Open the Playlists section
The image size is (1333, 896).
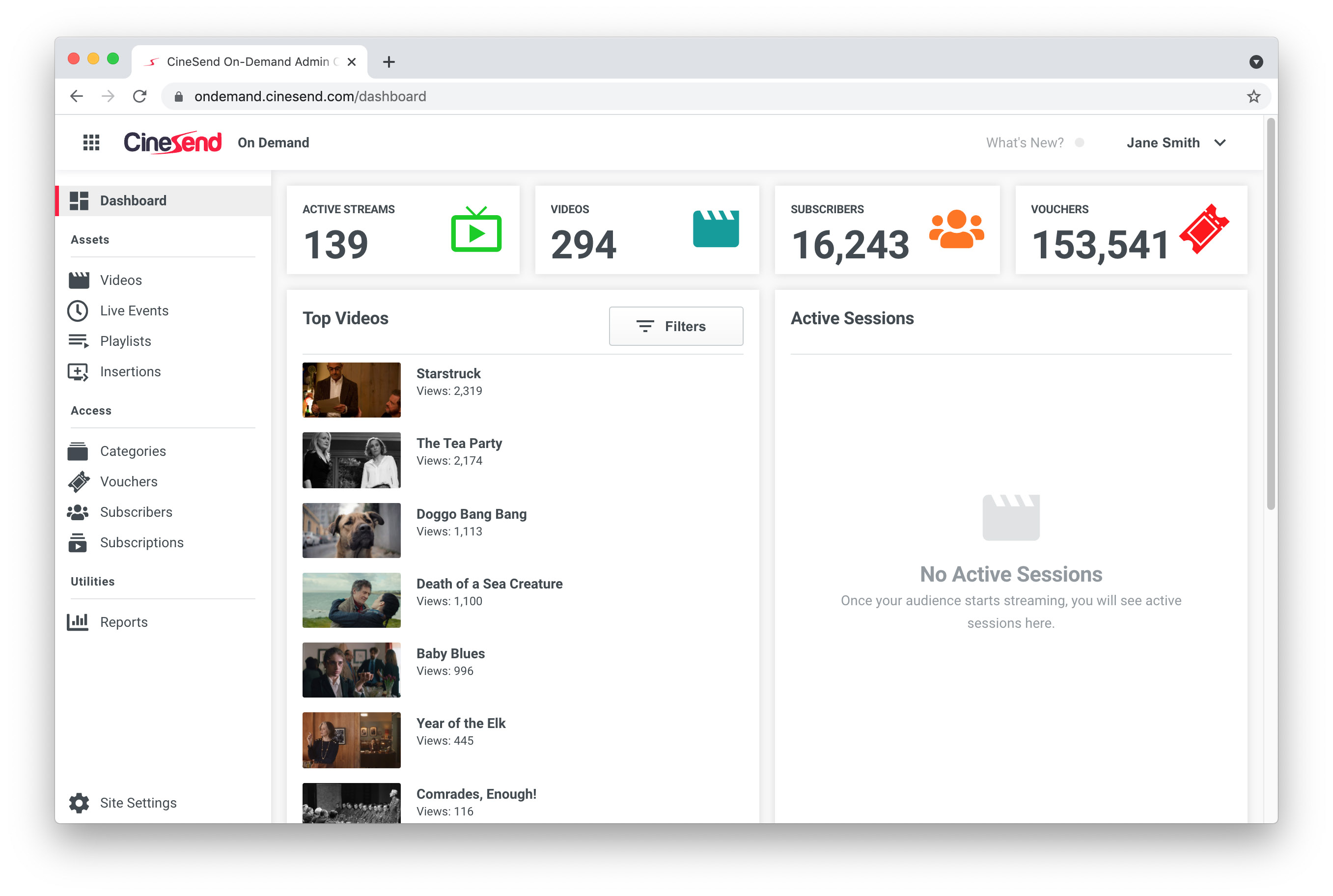[125, 340]
